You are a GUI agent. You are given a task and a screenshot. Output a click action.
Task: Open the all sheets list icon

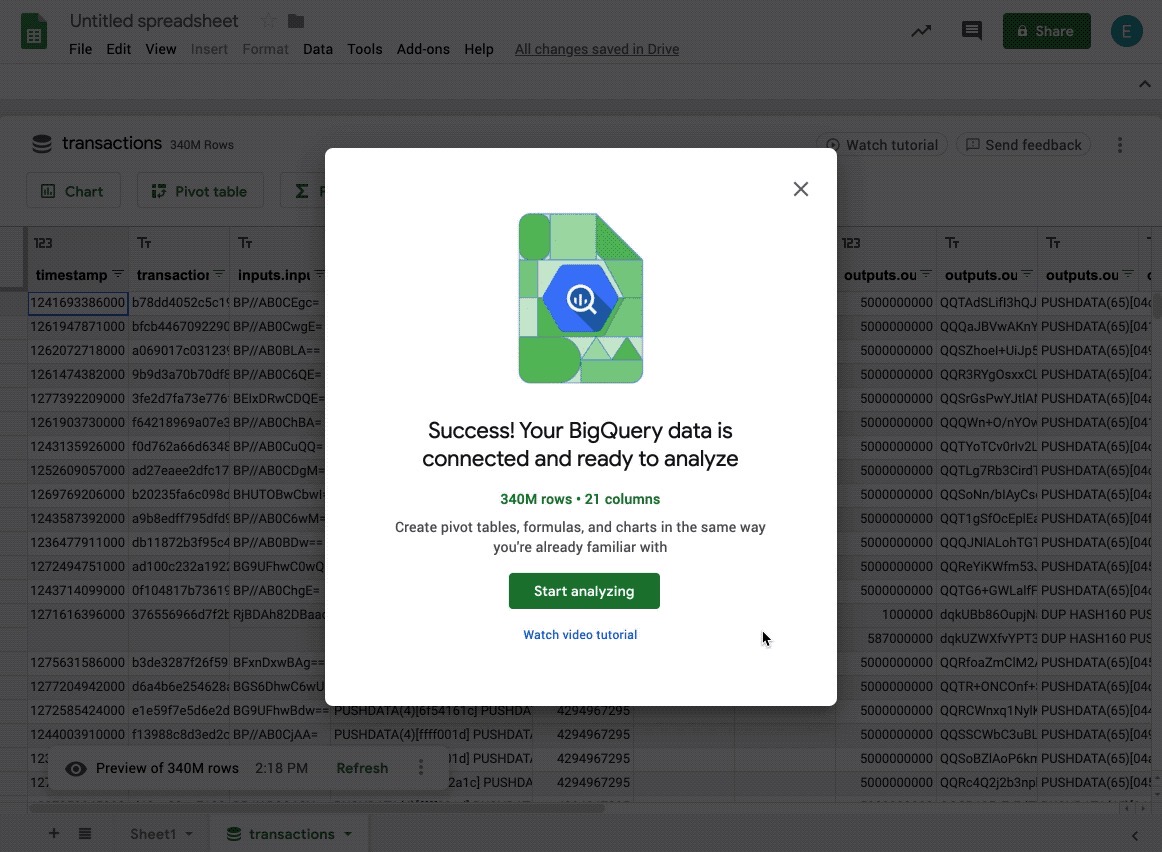[x=85, y=834]
